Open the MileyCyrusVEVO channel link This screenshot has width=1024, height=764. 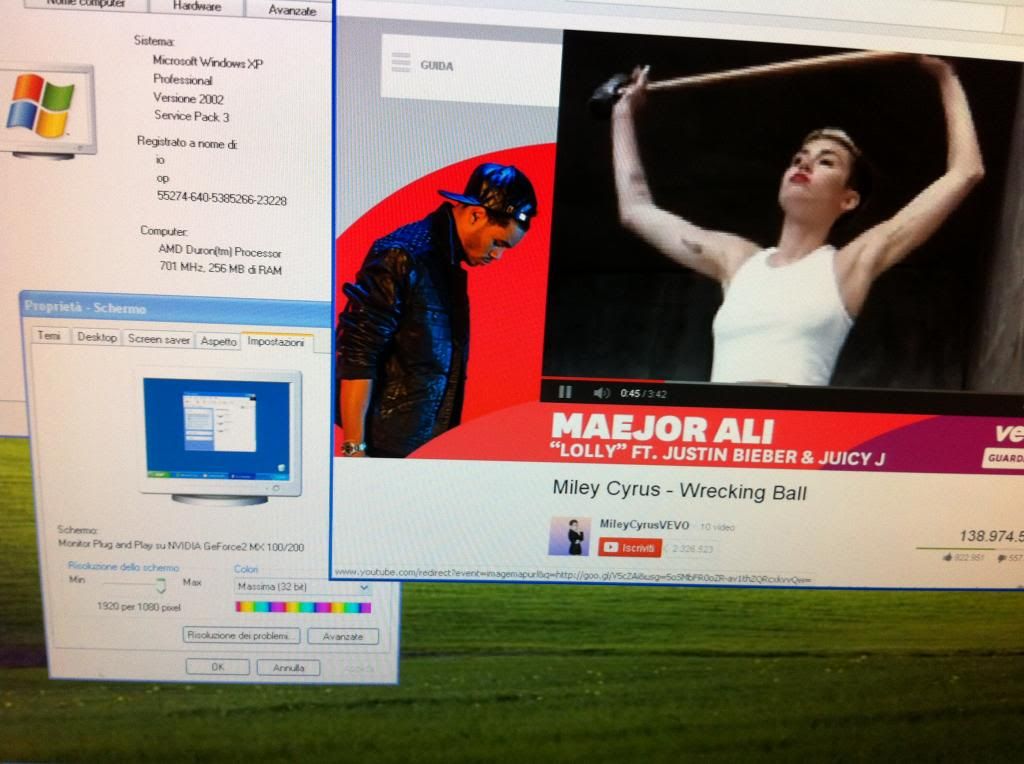[644, 524]
